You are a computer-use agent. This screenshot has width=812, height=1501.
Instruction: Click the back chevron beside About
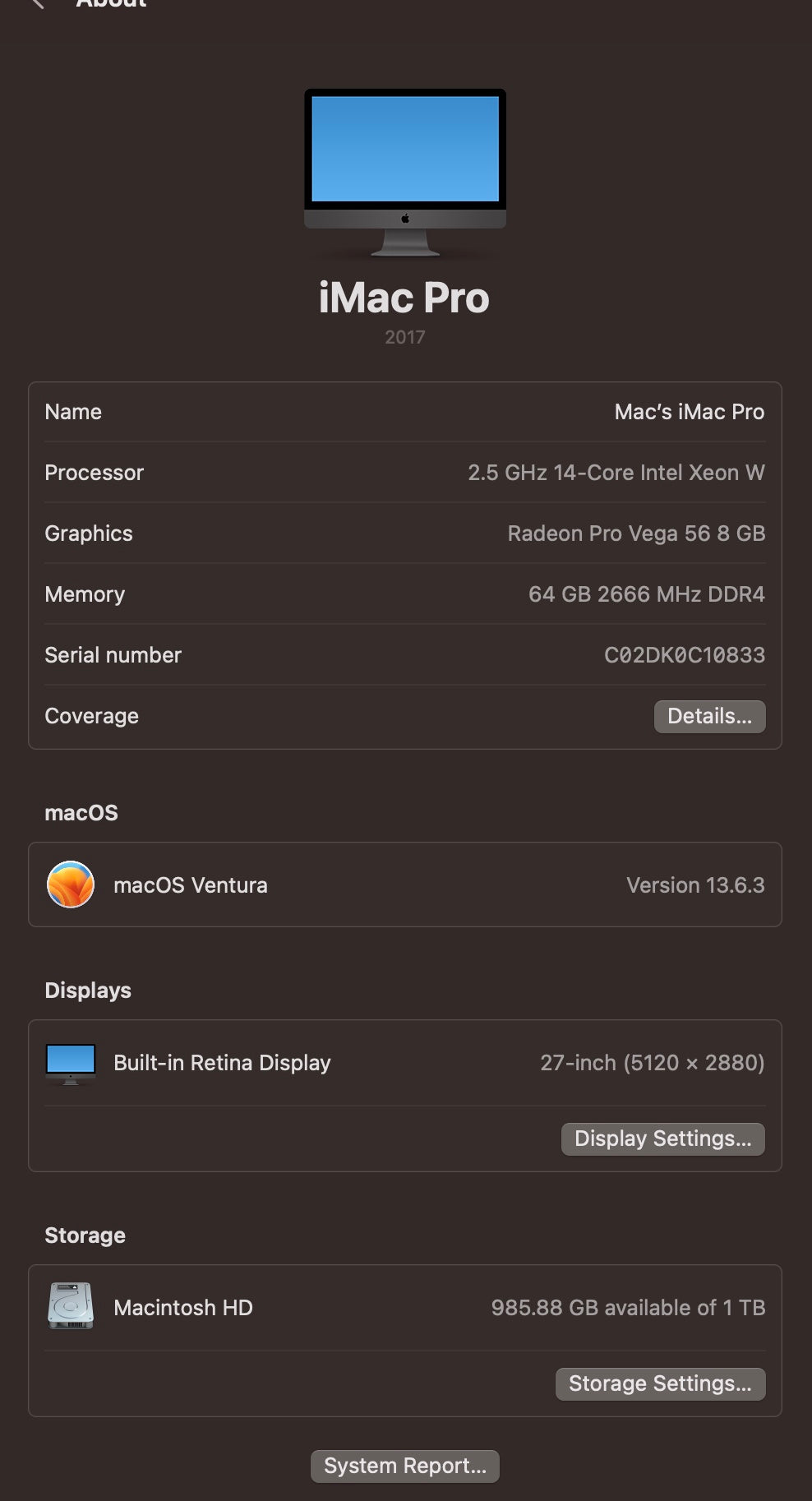[x=36, y=3]
